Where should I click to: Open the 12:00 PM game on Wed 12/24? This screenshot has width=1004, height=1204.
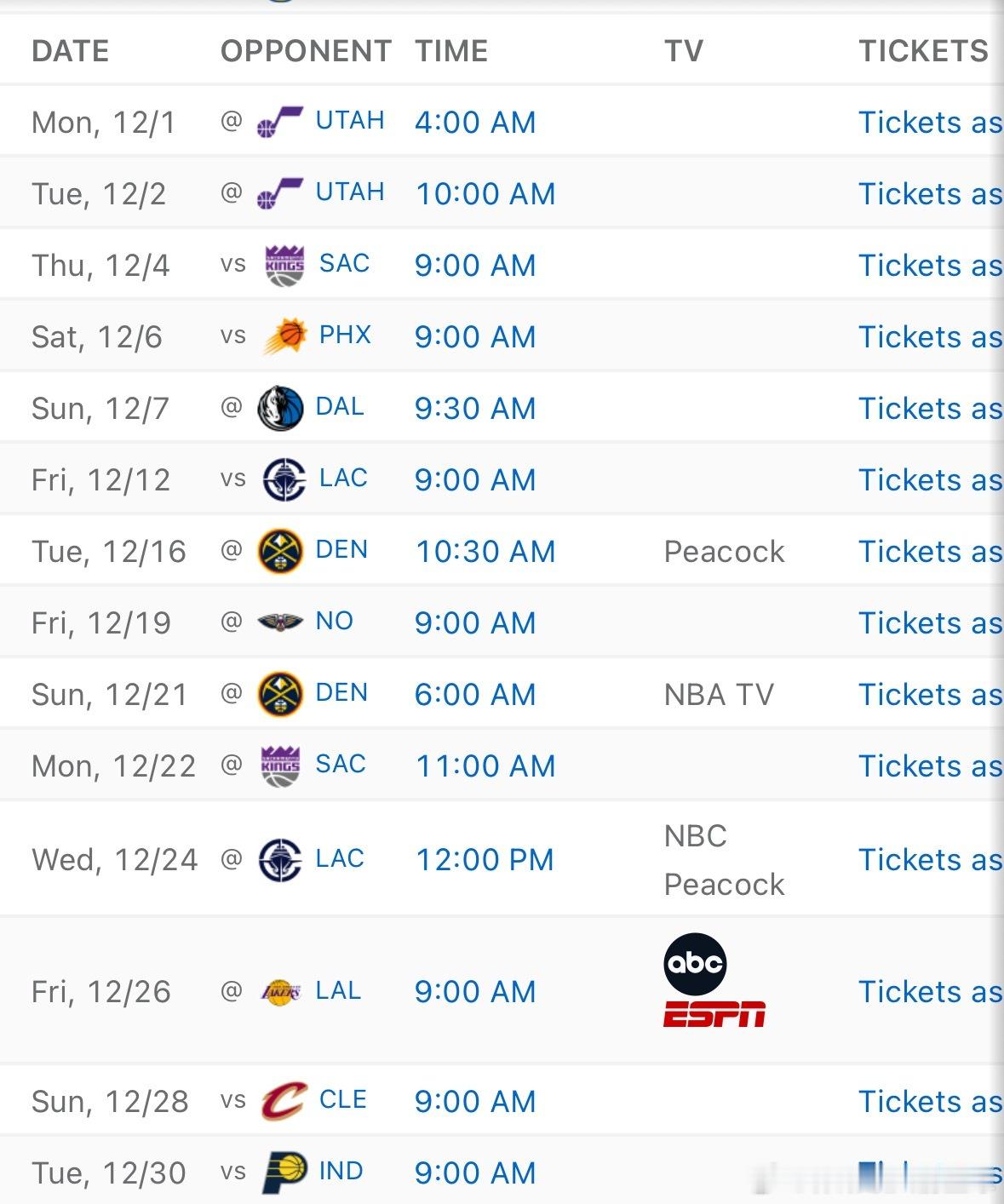point(484,860)
